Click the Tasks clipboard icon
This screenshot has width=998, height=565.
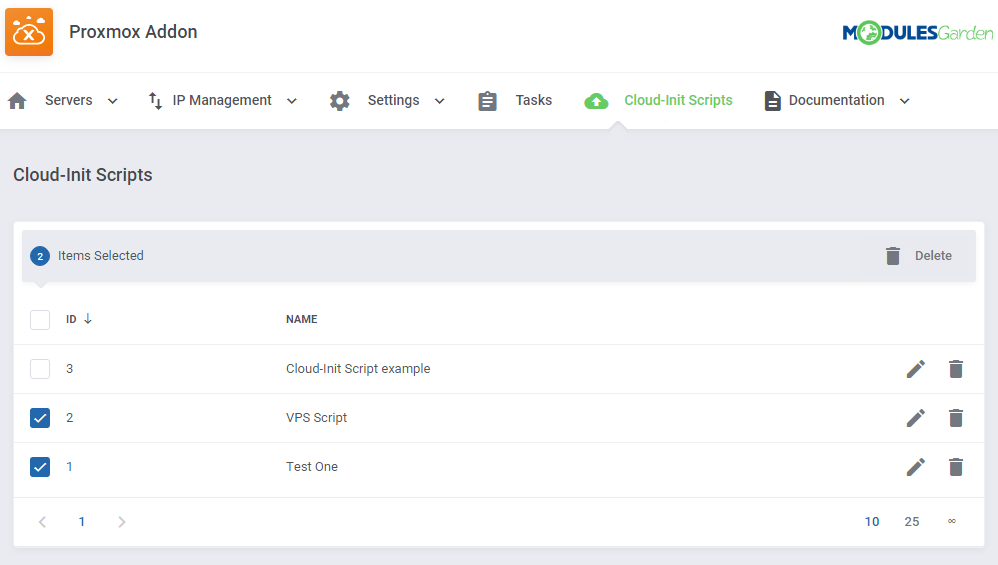(488, 101)
